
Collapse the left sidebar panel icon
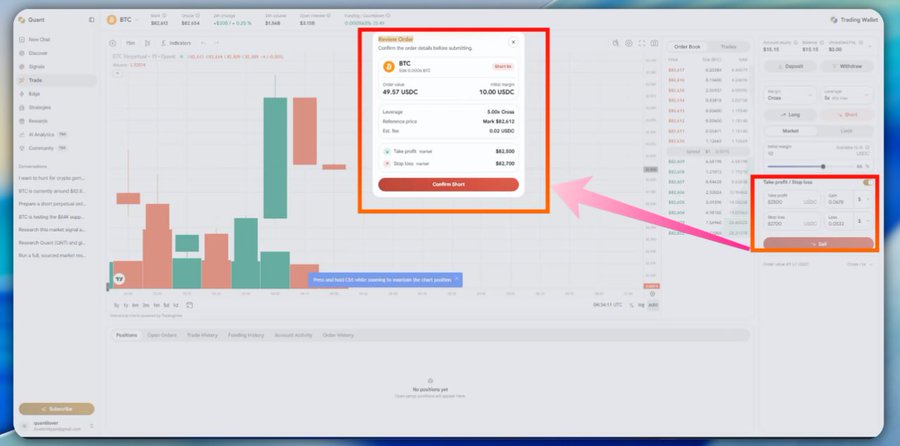[91, 20]
